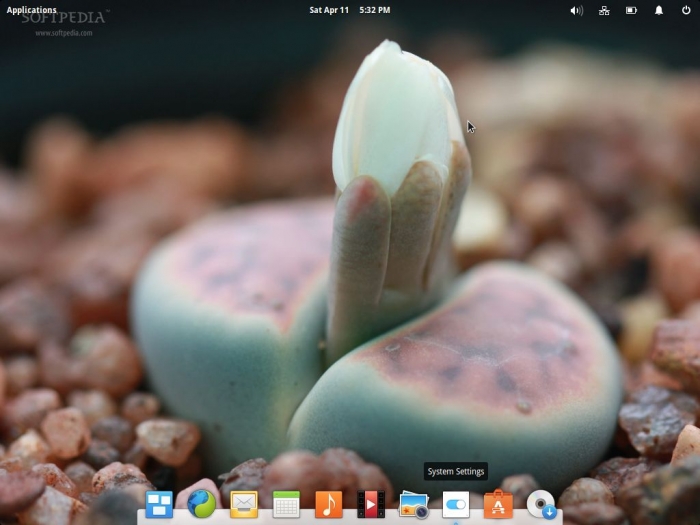Screen dimensions: 700x525
Task: Launch AppCenter from the dock
Action: point(498,504)
